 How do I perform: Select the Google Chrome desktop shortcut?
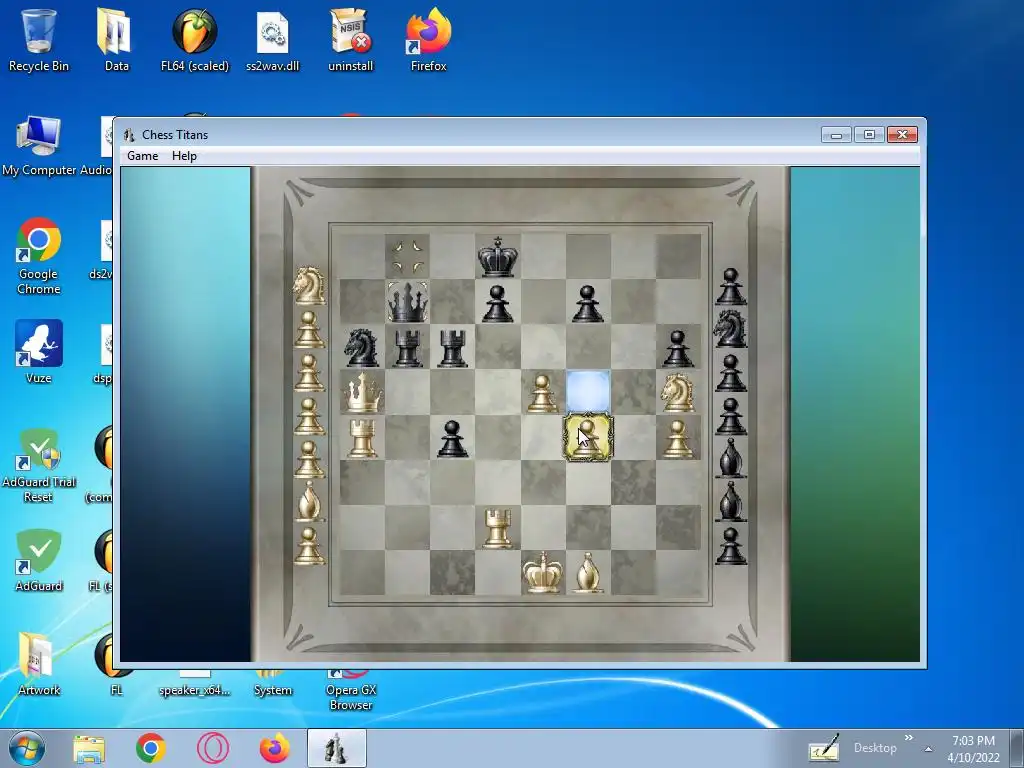[x=39, y=256]
